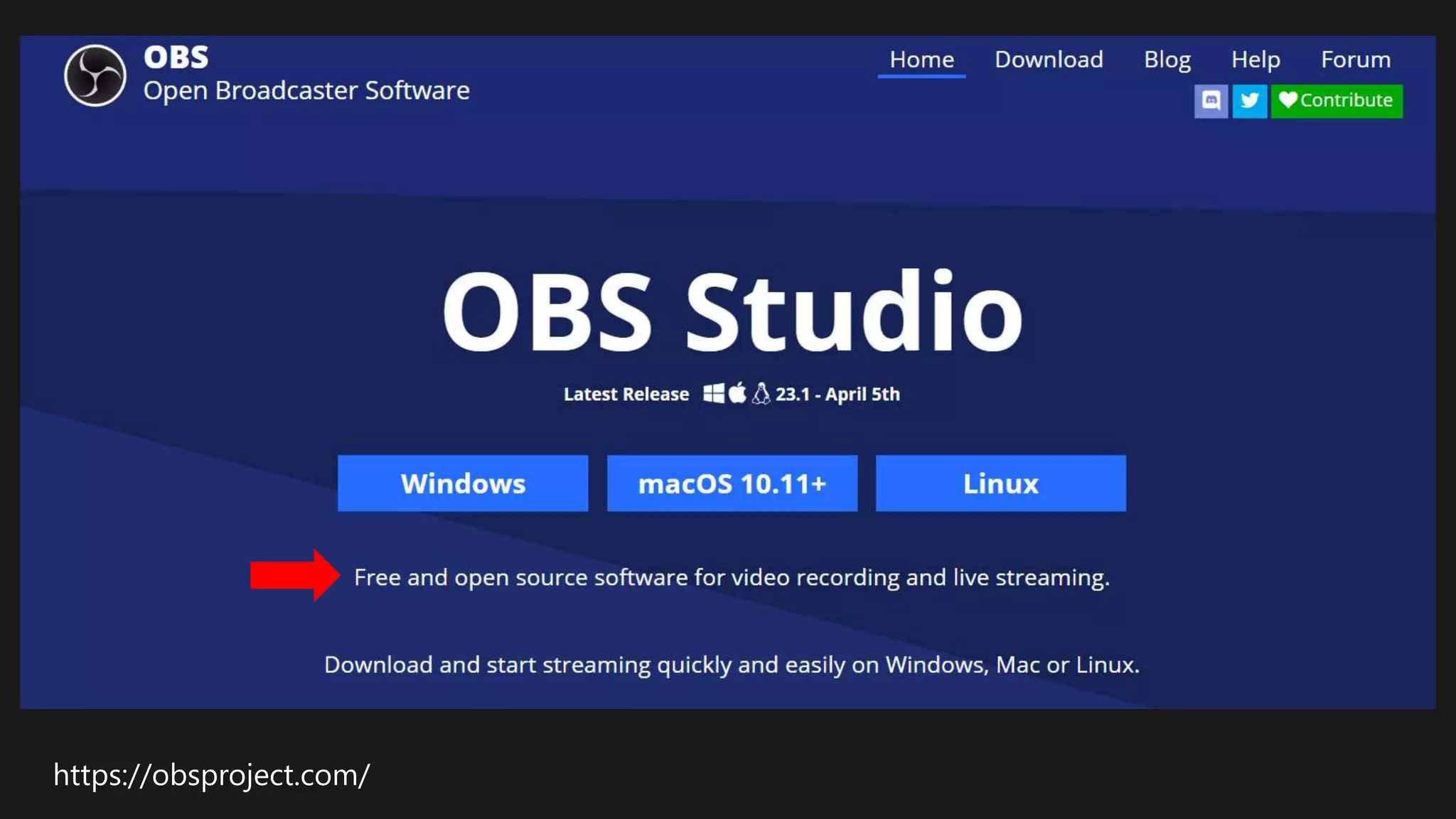The width and height of the screenshot is (1456, 819).
Task: Open the Blog page
Action: tap(1167, 60)
